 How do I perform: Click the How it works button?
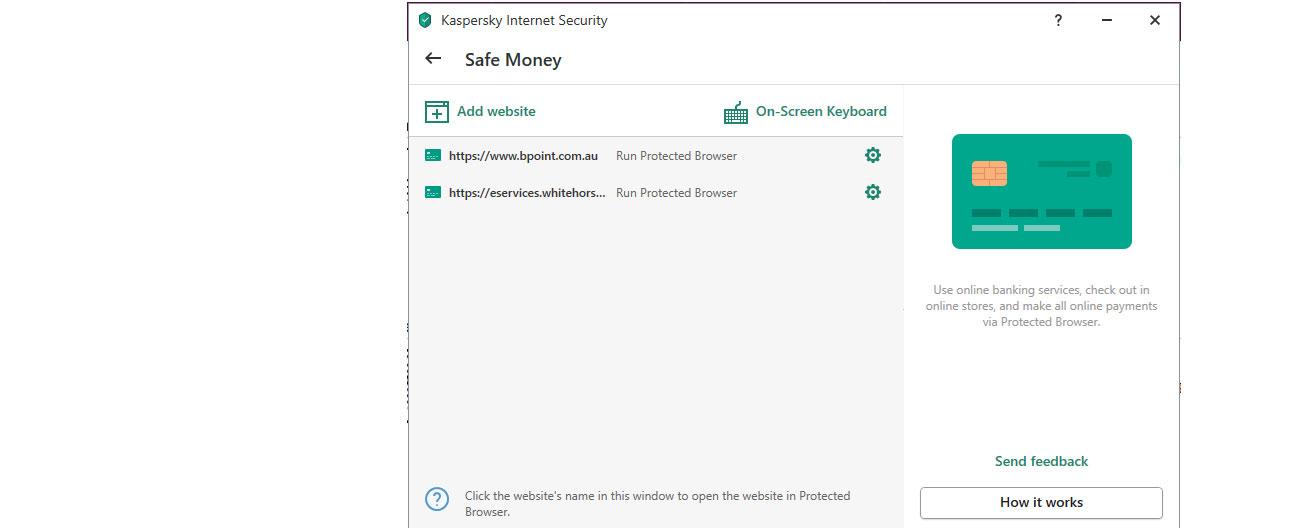(1041, 502)
